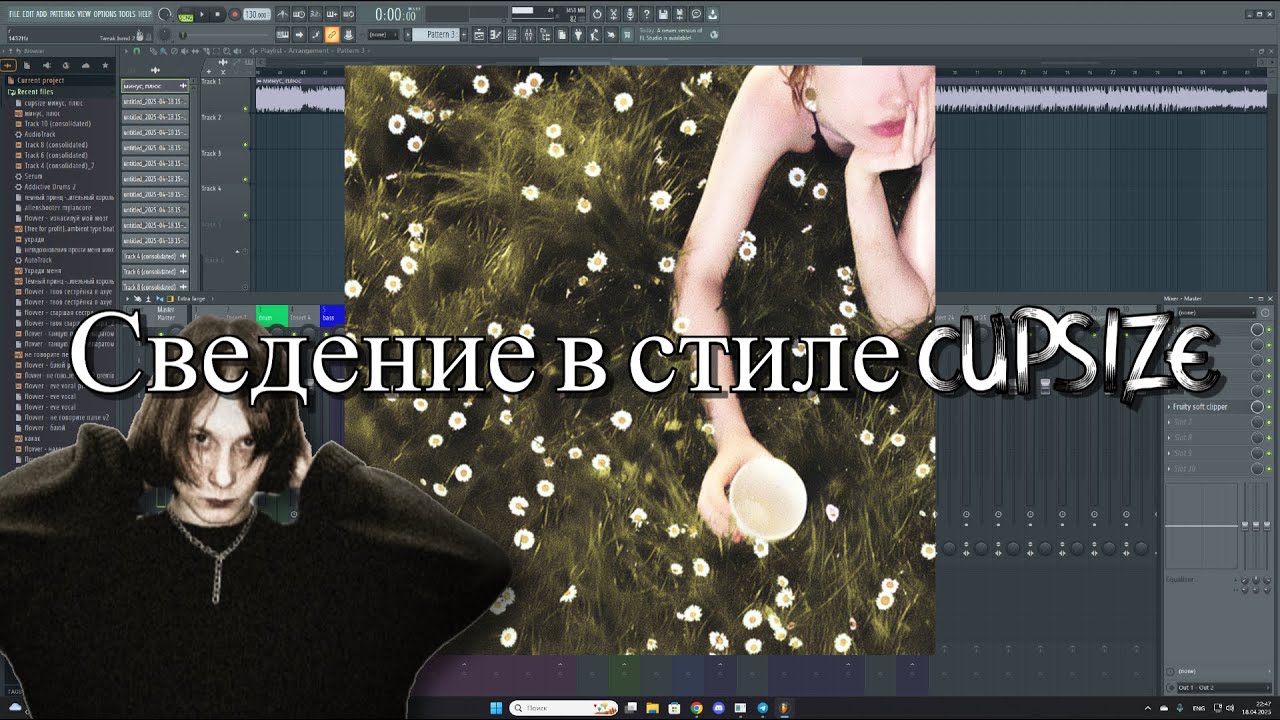
Task: Click the help question-mark icon in toolbar
Action: pyautogui.click(x=646, y=14)
